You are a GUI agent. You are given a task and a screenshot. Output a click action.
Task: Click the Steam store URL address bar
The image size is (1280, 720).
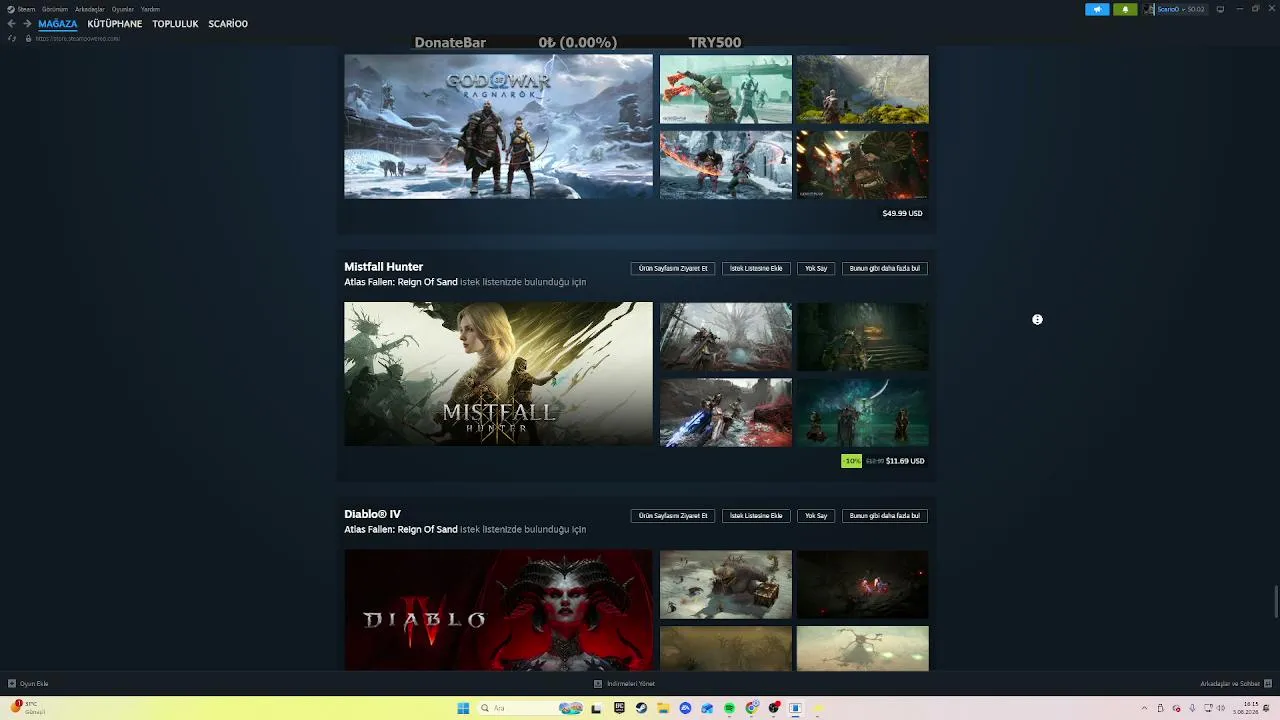pos(77,38)
